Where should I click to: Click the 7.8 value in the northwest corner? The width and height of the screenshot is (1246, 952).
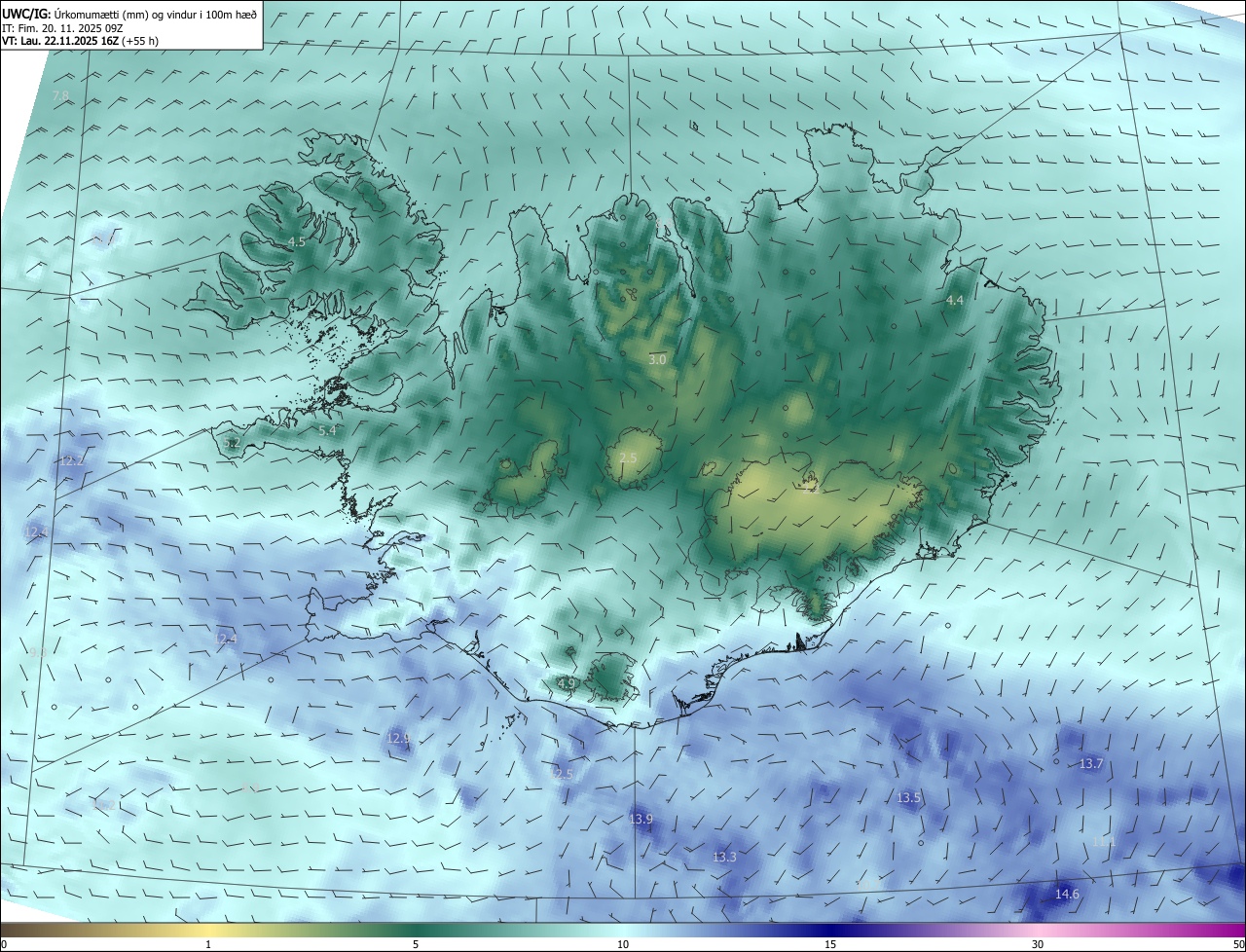point(60,95)
